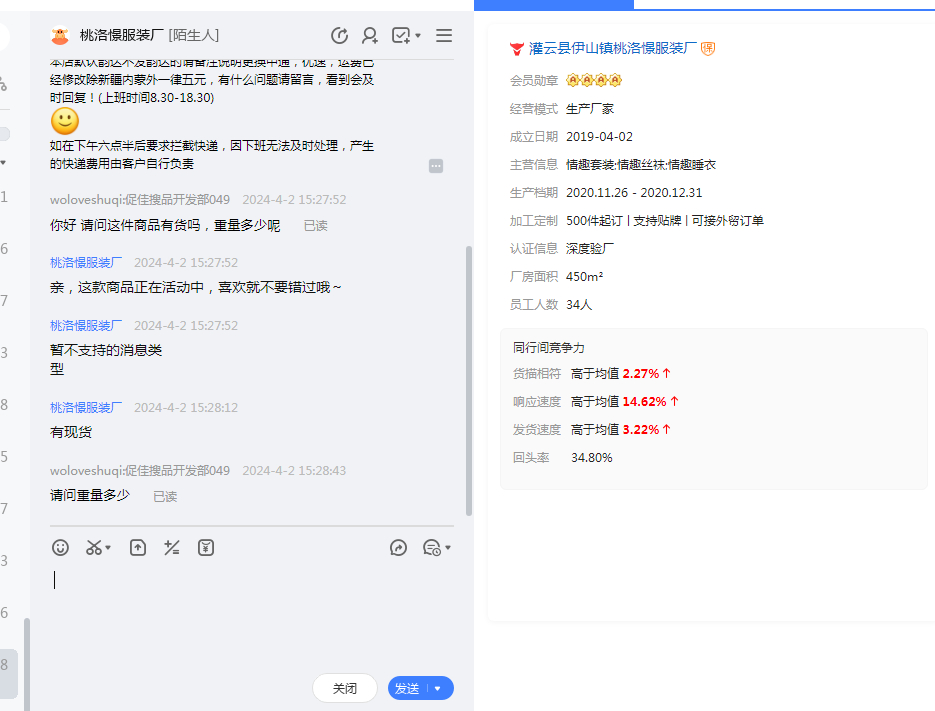The height and width of the screenshot is (711, 935).
Task: Click the add-task checkbox icon in header
Action: point(401,36)
